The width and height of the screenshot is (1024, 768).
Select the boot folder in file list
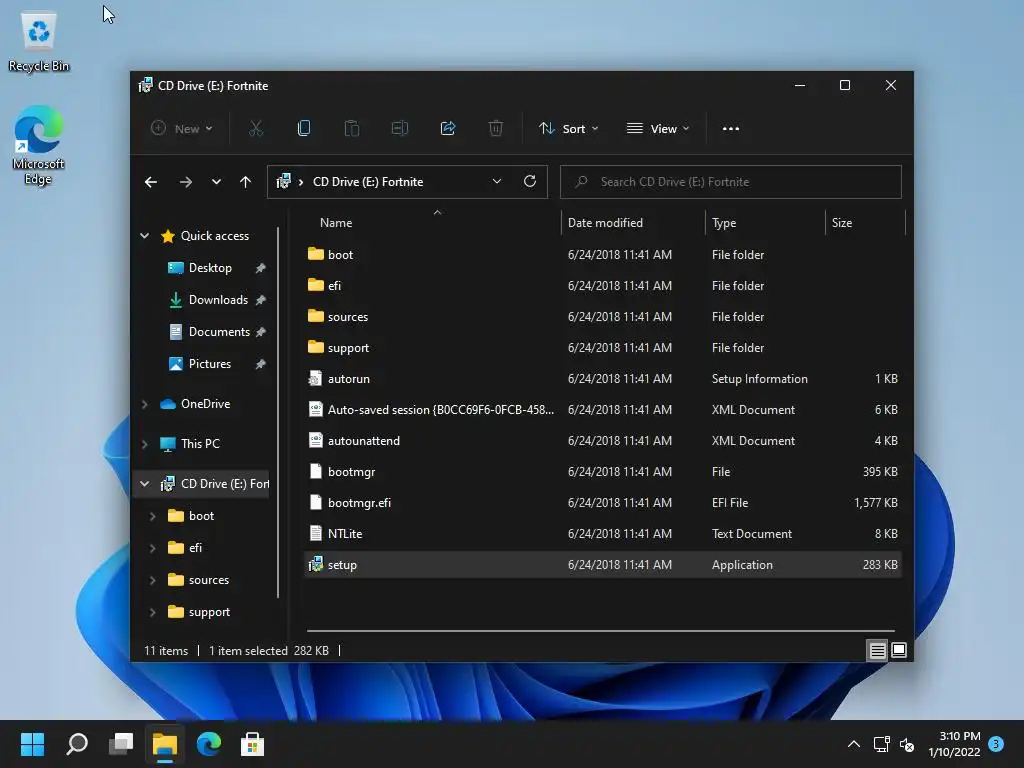[x=603, y=255]
